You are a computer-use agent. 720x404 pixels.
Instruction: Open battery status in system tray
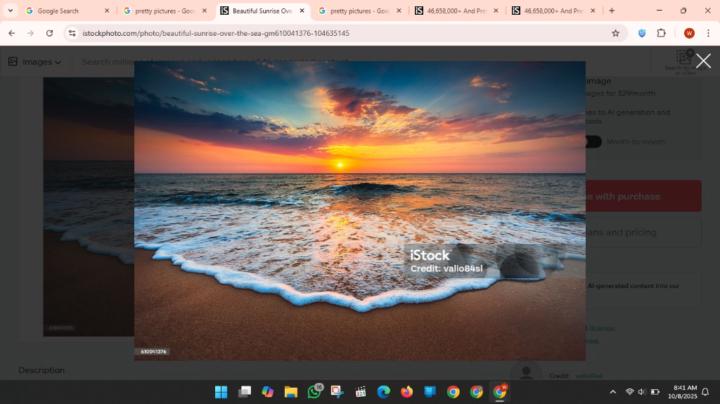tap(655, 392)
